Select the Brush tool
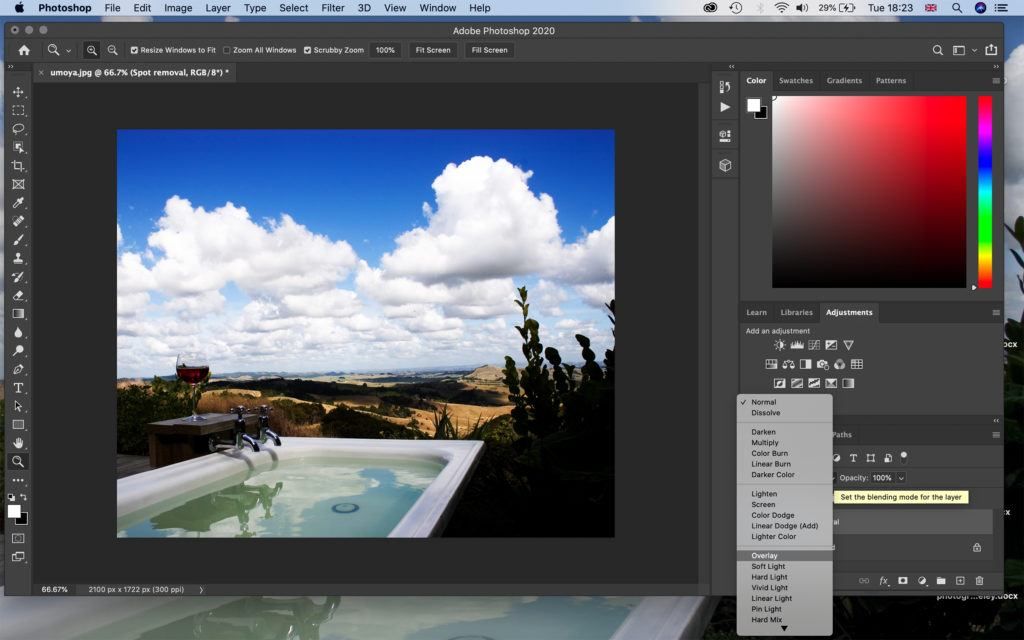The height and width of the screenshot is (640, 1024). pyautogui.click(x=18, y=240)
